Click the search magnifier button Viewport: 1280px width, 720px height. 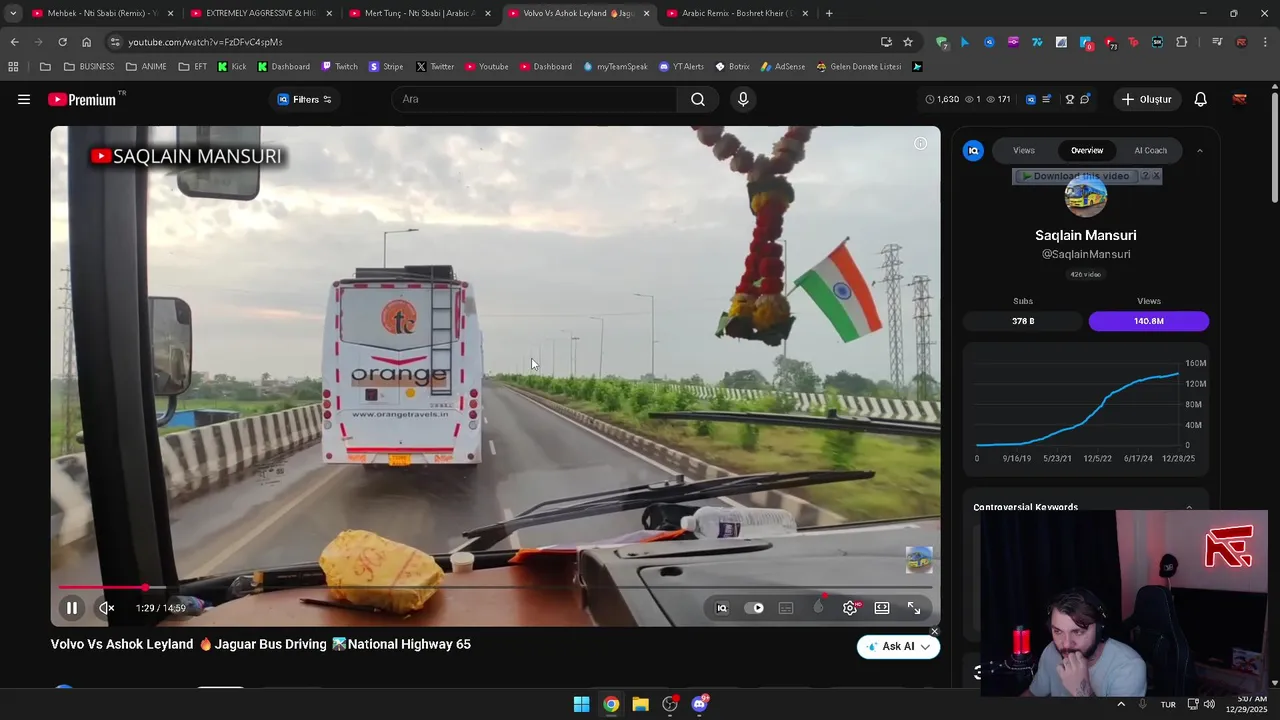[698, 99]
